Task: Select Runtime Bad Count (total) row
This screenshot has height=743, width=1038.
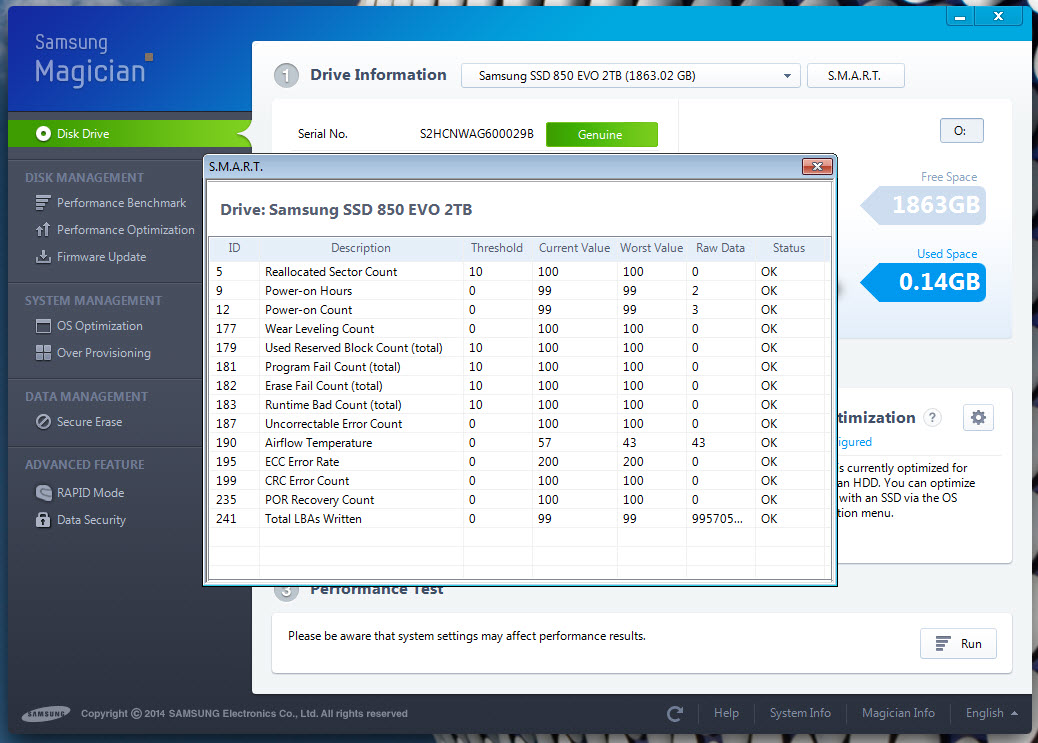Action: pyautogui.click(x=518, y=405)
